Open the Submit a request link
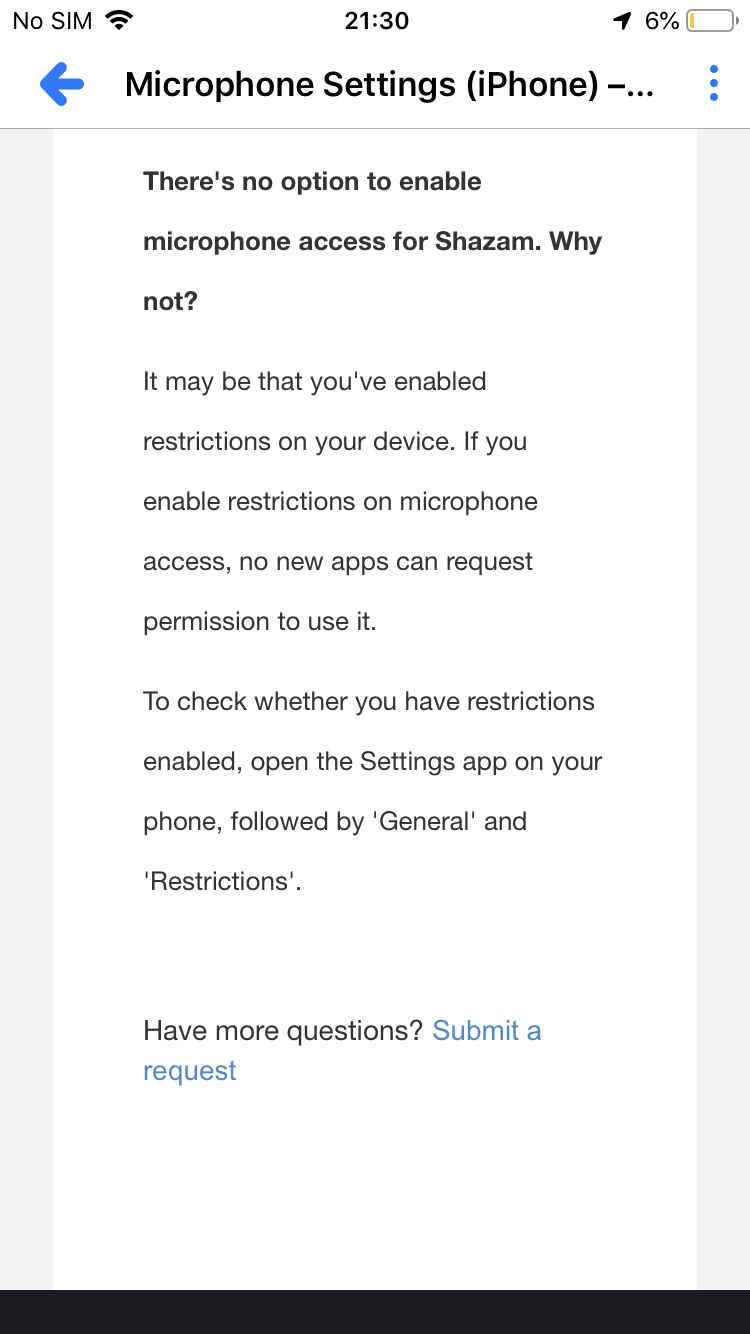The image size is (750, 1334). tap(486, 1031)
